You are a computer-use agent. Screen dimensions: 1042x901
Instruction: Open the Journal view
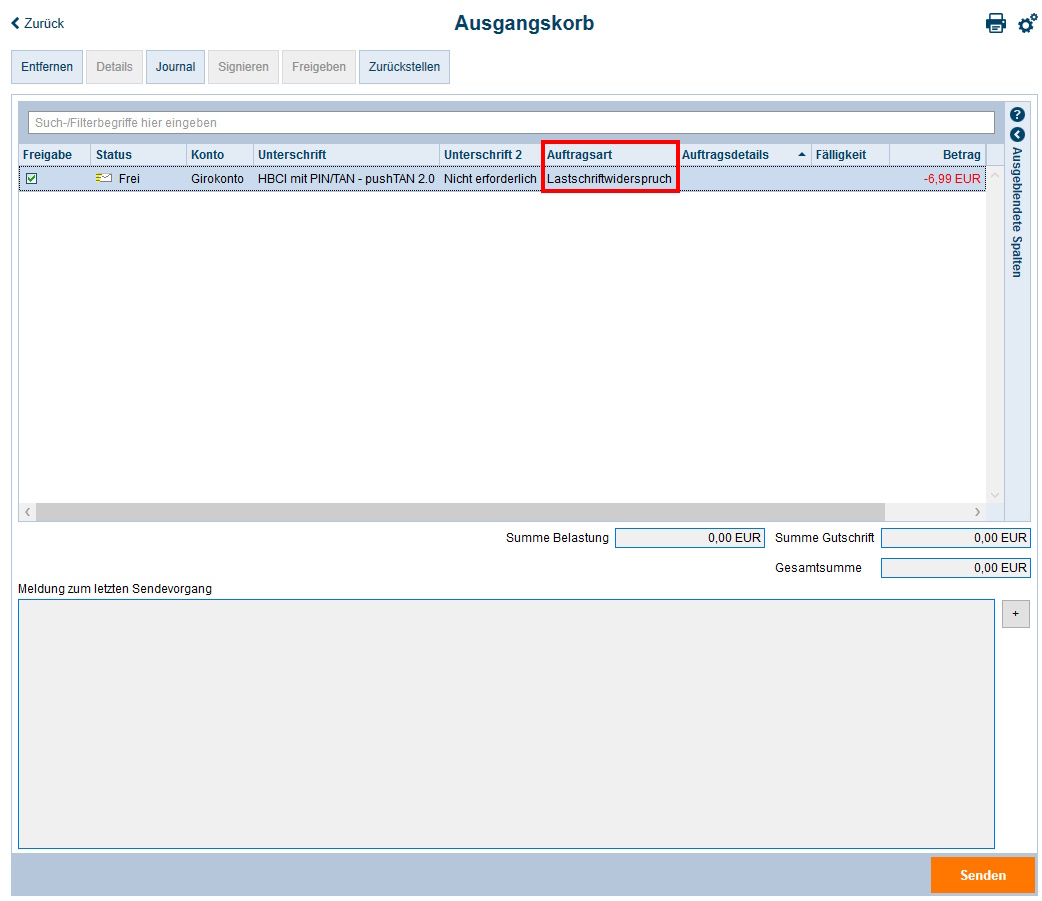(x=175, y=67)
